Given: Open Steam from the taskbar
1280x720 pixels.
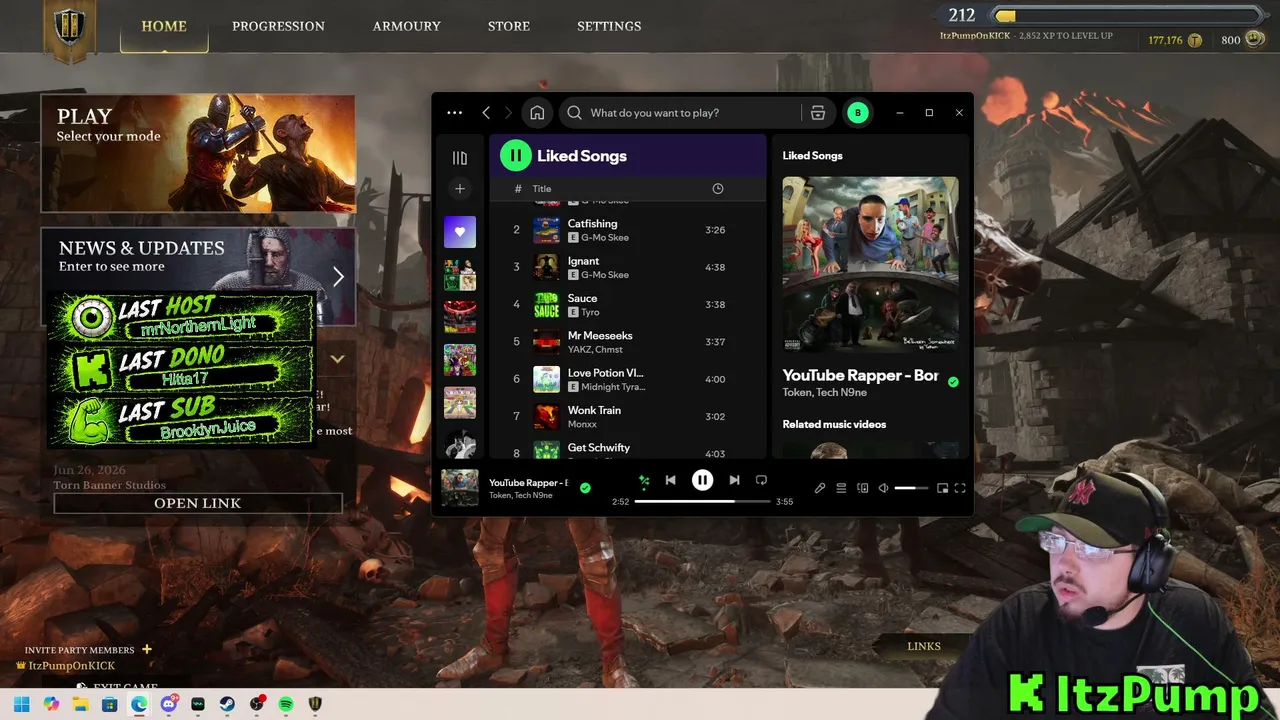Looking at the screenshot, I should click(227, 704).
